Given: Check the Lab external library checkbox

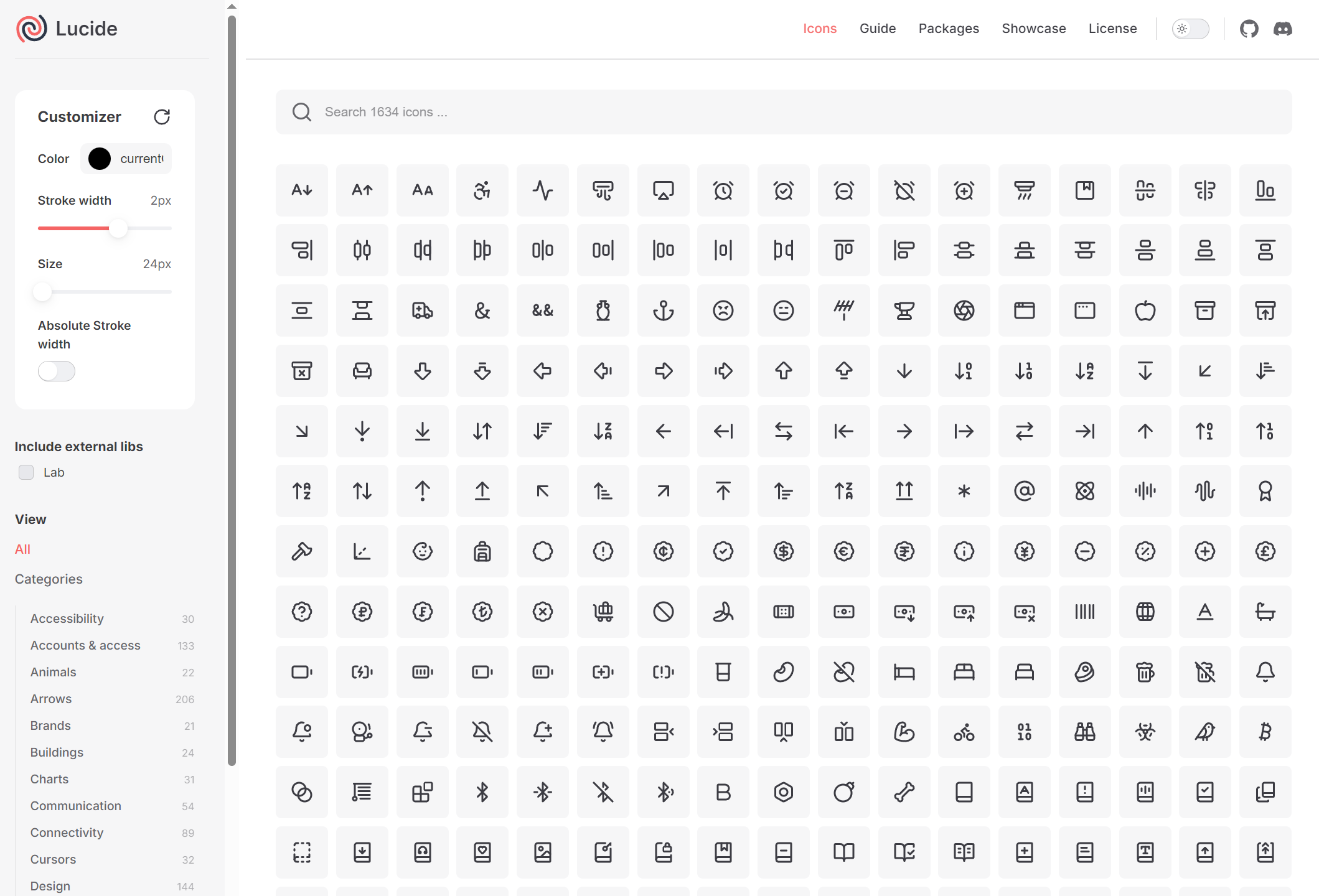Looking at the screenshot, I should [x=26, y=472].
